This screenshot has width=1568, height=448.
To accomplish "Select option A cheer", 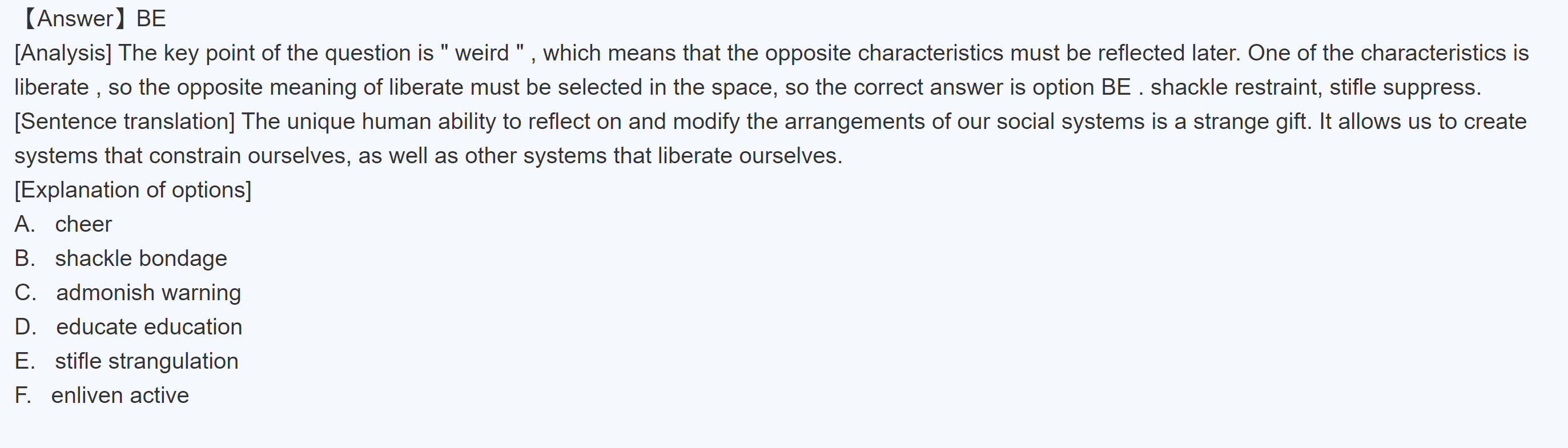I will (83, 225).
